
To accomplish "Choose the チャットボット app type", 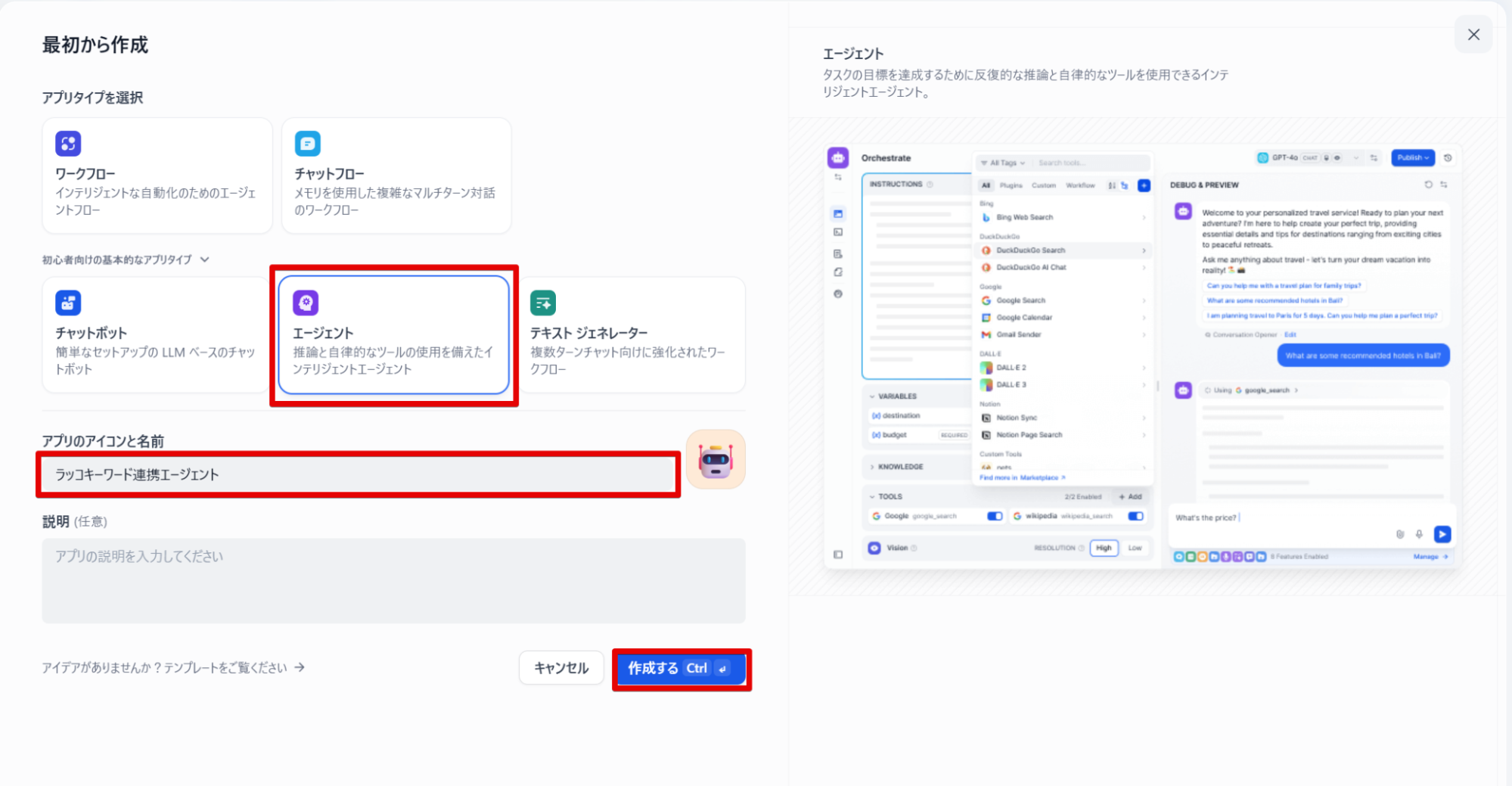I will (x=156, y=334).
